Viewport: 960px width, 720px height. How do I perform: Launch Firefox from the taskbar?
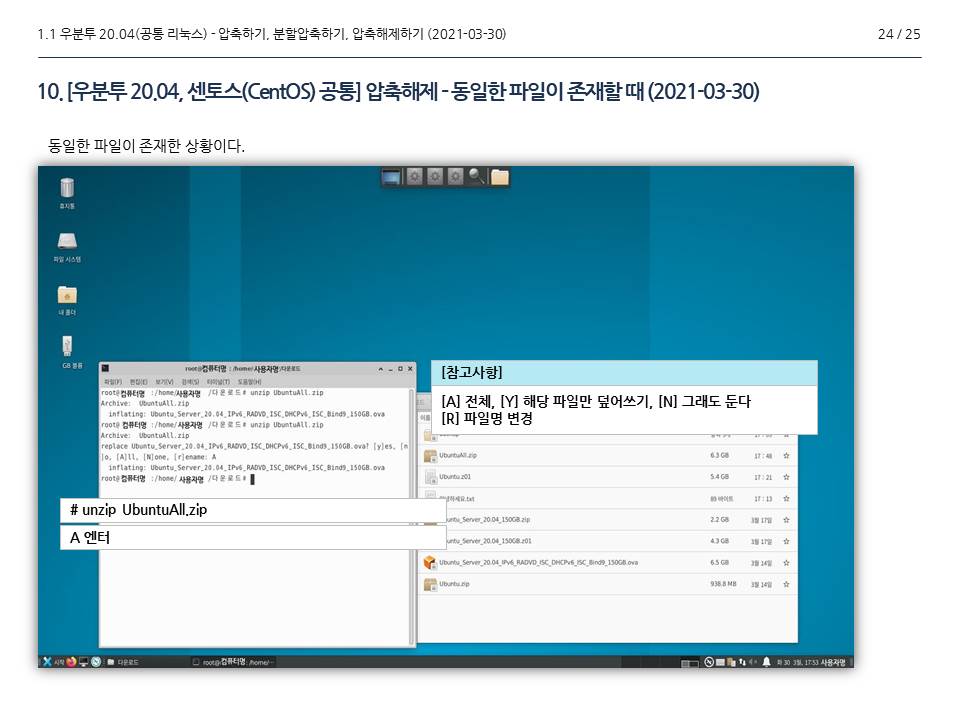pyautogui.click(x=71, y=662)
